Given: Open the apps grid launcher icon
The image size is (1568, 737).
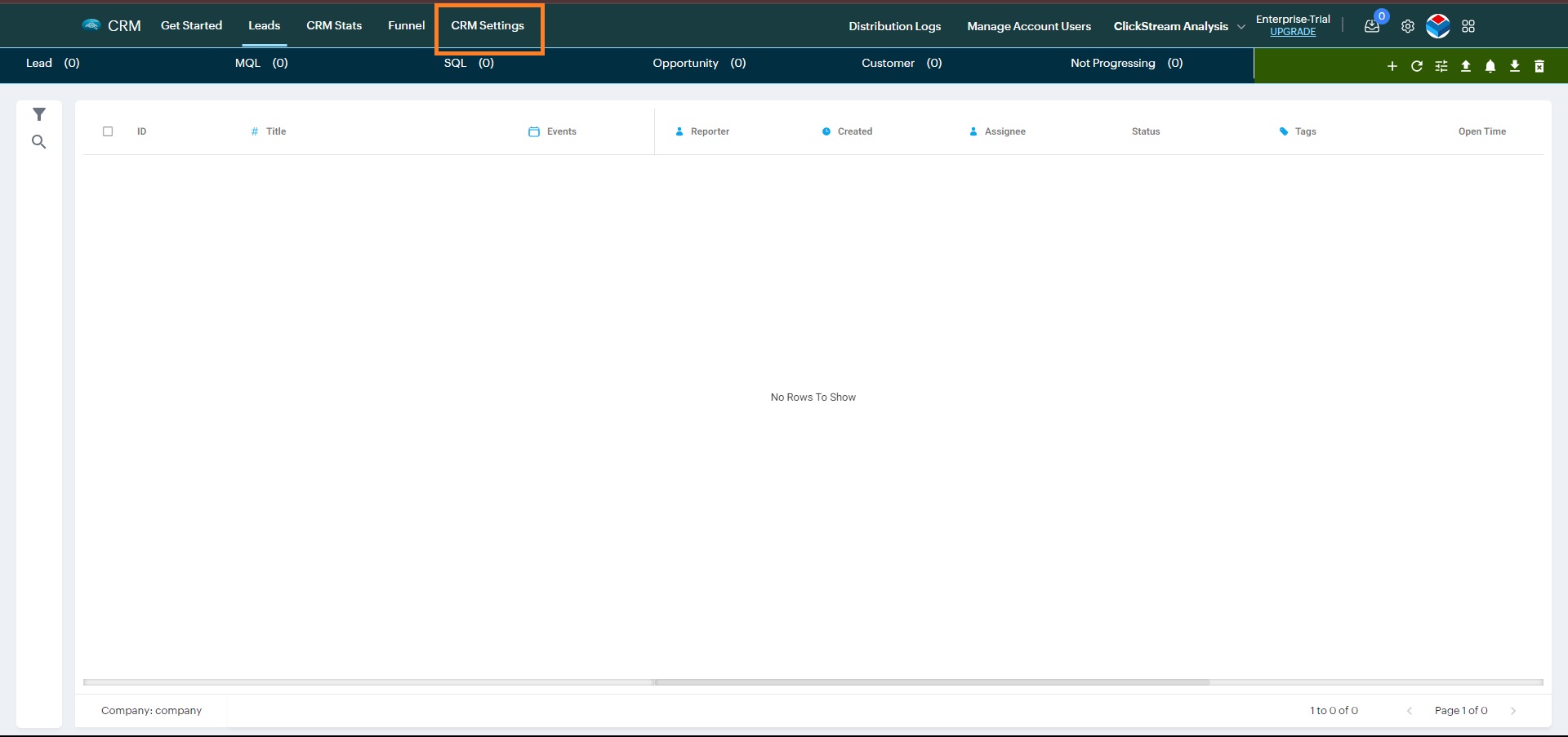Looking at the screenshot, I should point(1468,26).
